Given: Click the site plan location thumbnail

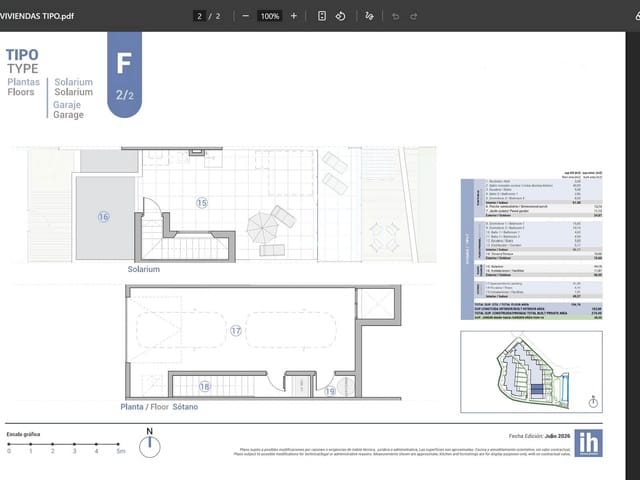Looking at the screenshot, I should coord(531,372).
